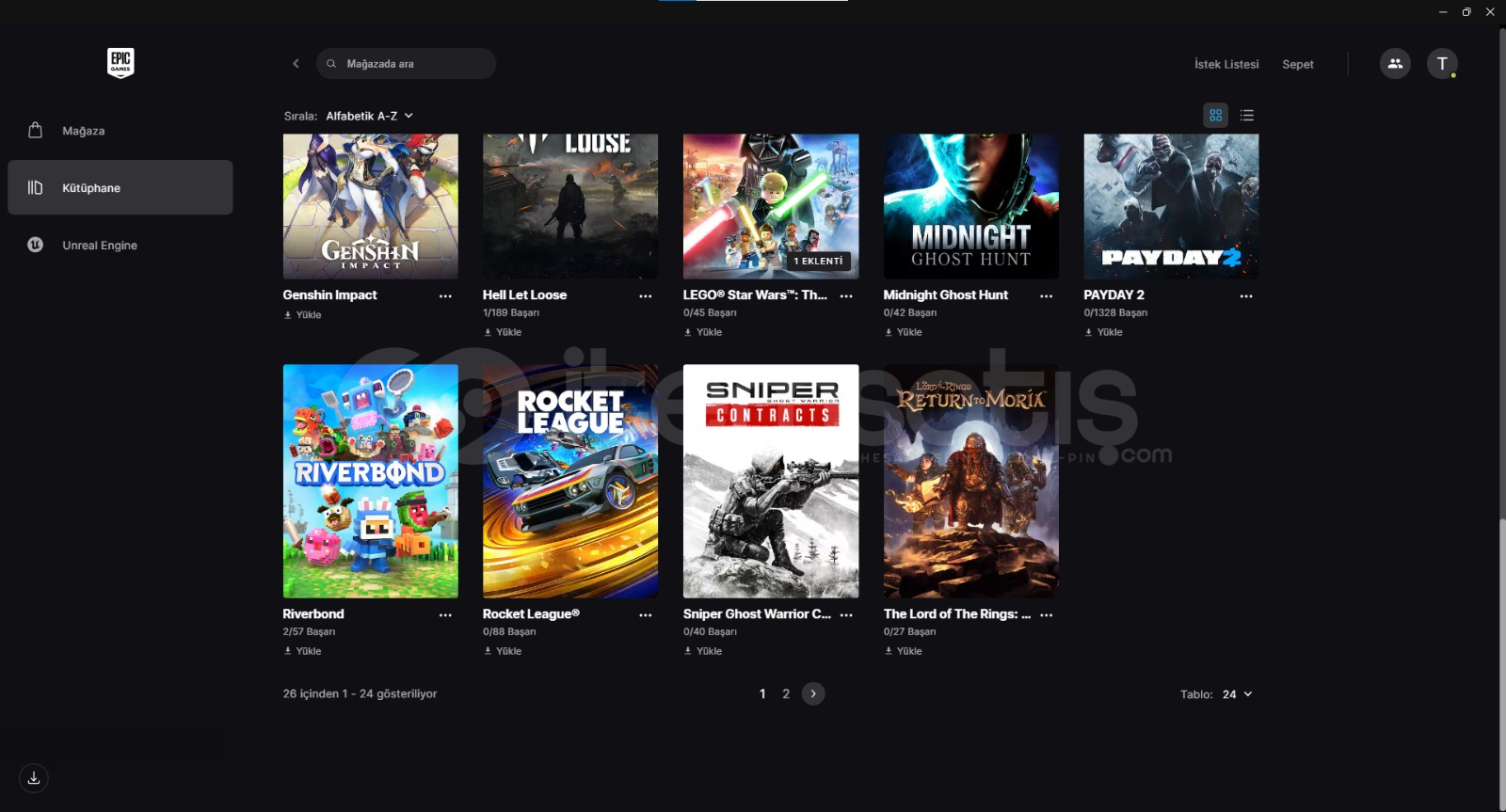
Task: Open the Return to Moria cover
Action: [970, 481]
